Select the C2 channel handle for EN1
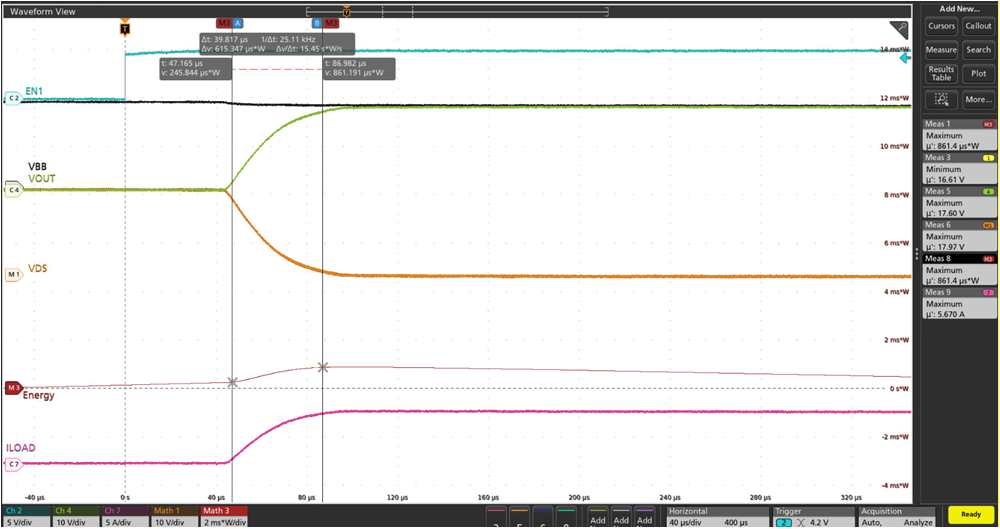This screenshot has width=1000, height=529. pos(13,98)
